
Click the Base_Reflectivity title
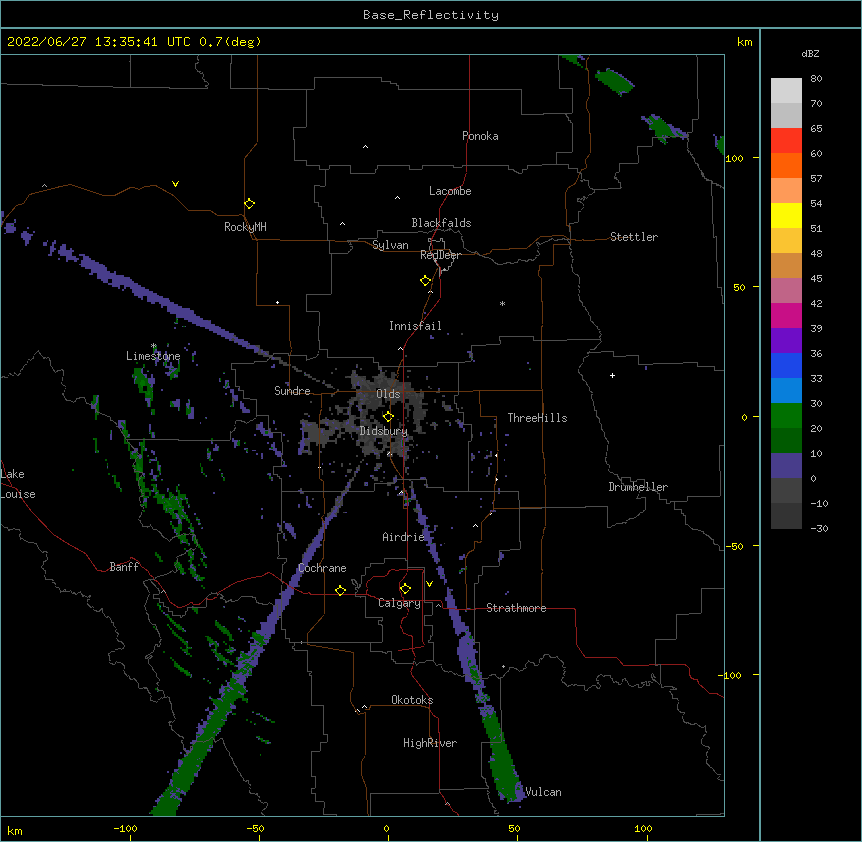tap(431, 15)
